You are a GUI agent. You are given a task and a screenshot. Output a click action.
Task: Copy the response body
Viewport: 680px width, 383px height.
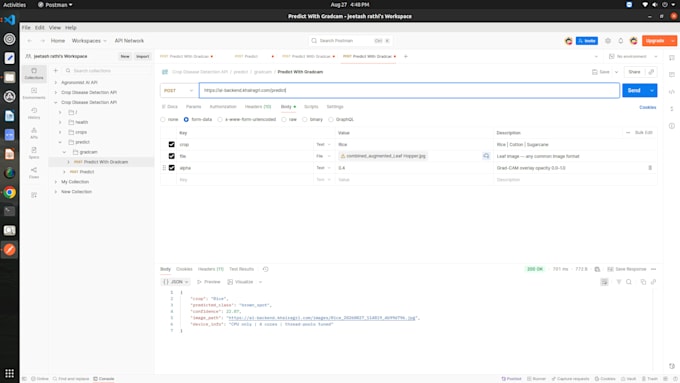click(643, 282)
